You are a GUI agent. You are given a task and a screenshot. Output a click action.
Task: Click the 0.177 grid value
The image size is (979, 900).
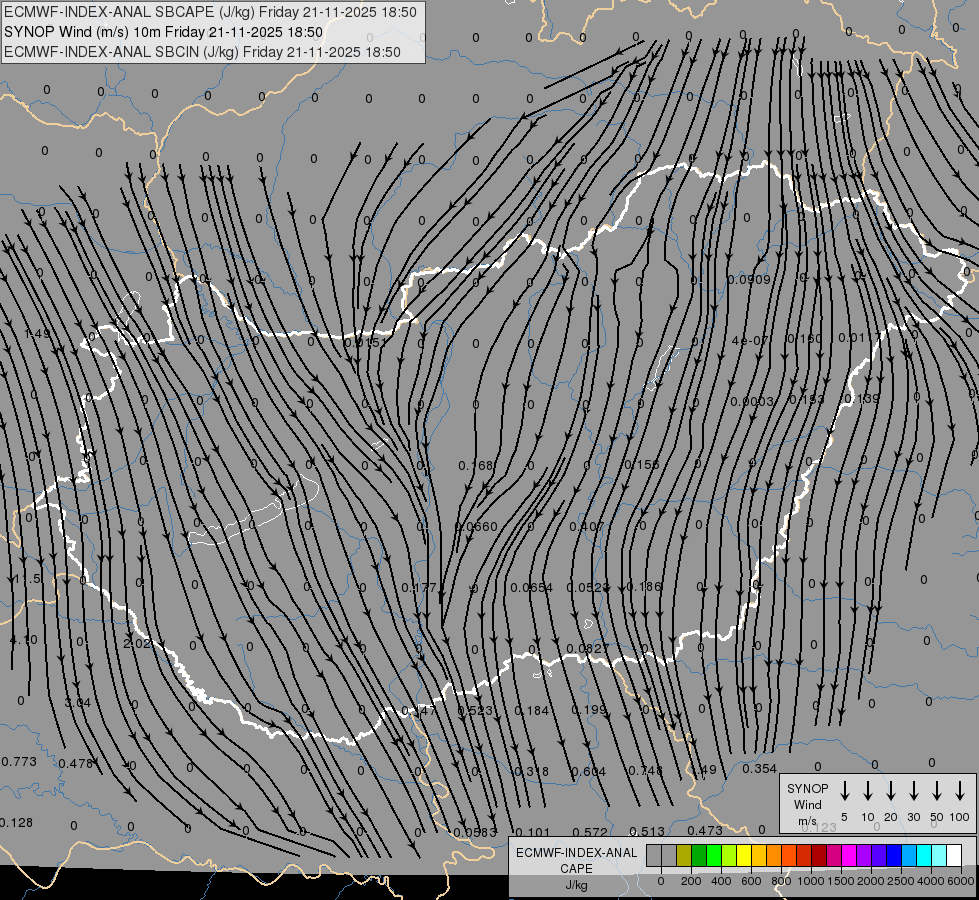(419, 588)
